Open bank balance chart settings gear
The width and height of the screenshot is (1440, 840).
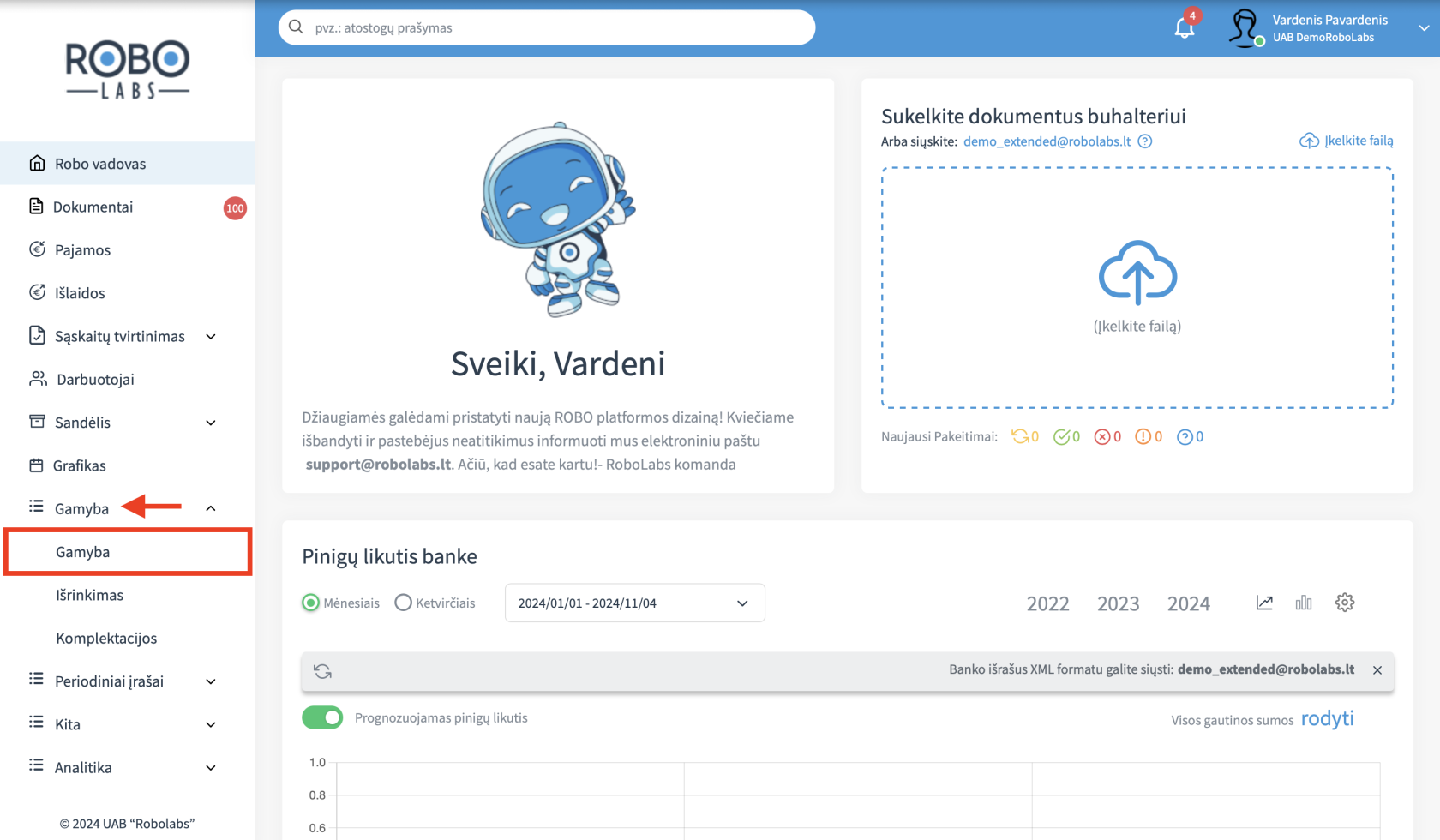pos(1345,603)
